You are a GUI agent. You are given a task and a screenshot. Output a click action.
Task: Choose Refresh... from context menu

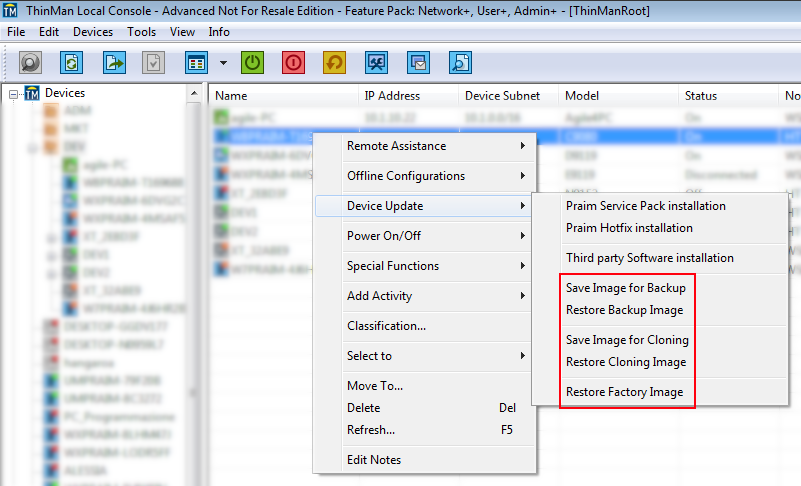pyautogui.click(x=426, y=430)
